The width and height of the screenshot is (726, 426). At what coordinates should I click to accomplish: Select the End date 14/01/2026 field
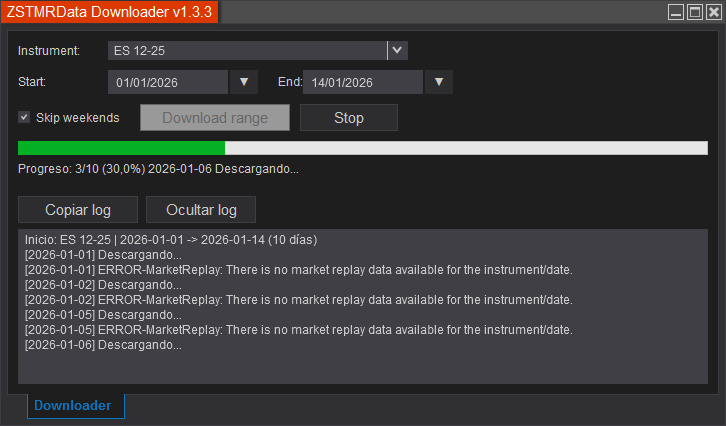coord(364,82)
